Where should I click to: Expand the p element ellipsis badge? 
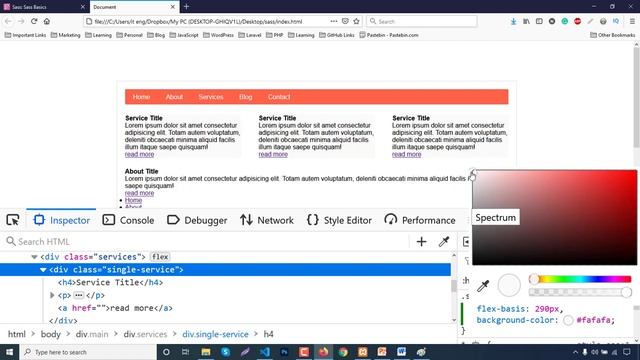click(x=79, y=295)
